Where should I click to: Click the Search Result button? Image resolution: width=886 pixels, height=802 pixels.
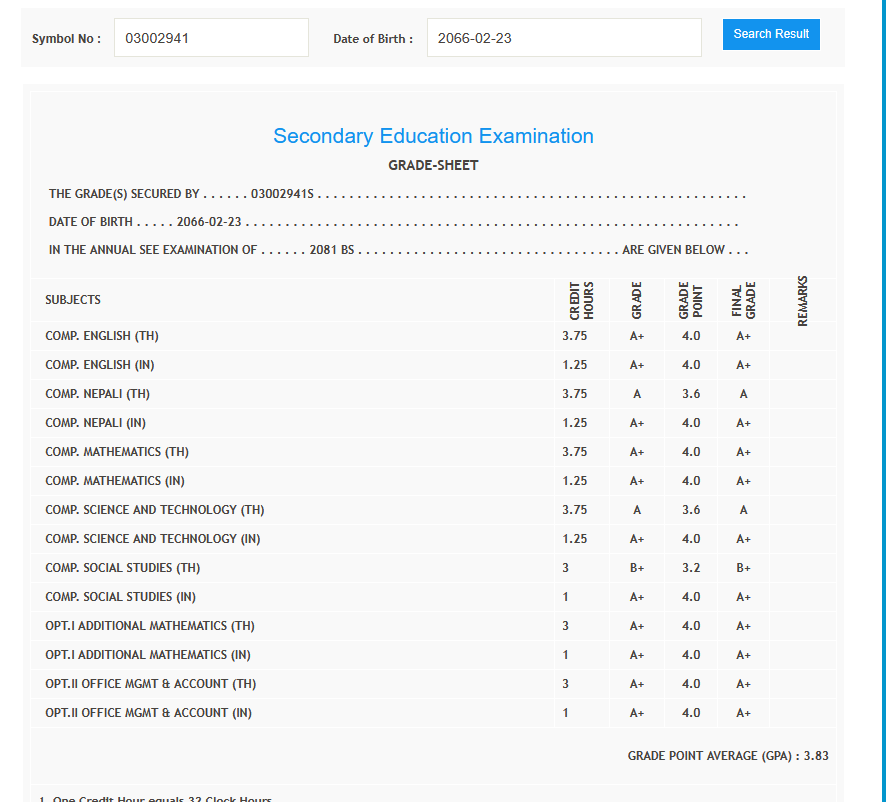tap(771, 34)
